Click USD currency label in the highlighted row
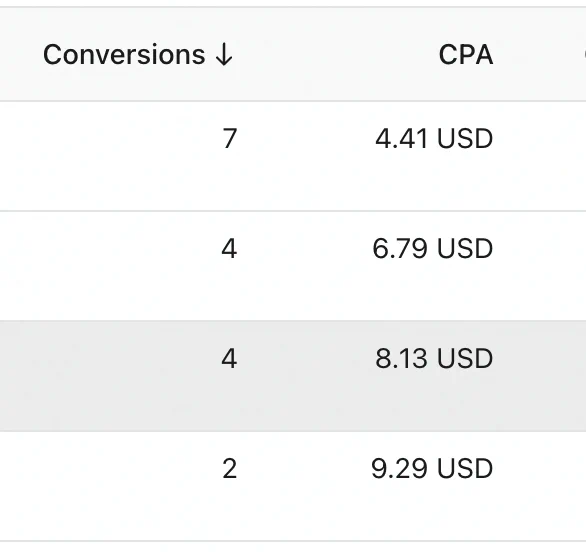The image size is (586, 552). (x=465, y=359)
